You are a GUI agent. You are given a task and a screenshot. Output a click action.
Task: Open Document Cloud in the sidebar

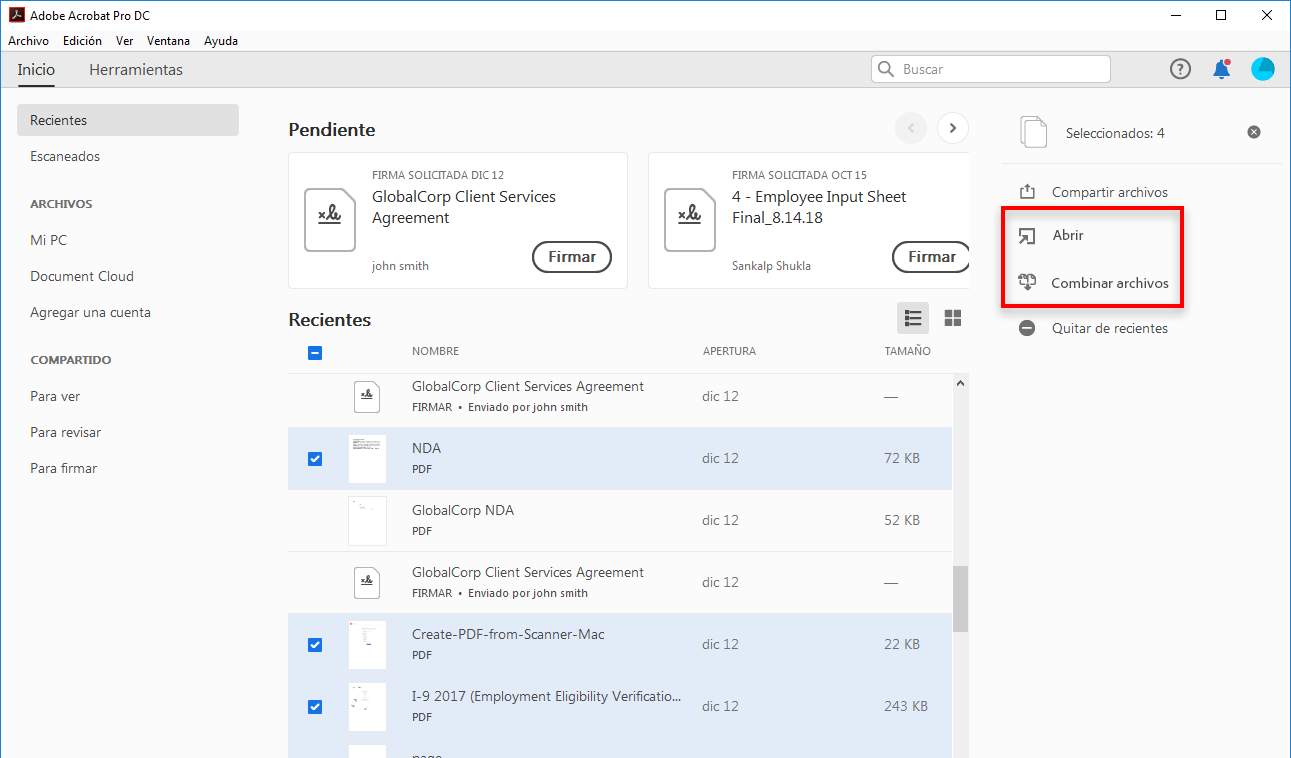pos(82,276)
